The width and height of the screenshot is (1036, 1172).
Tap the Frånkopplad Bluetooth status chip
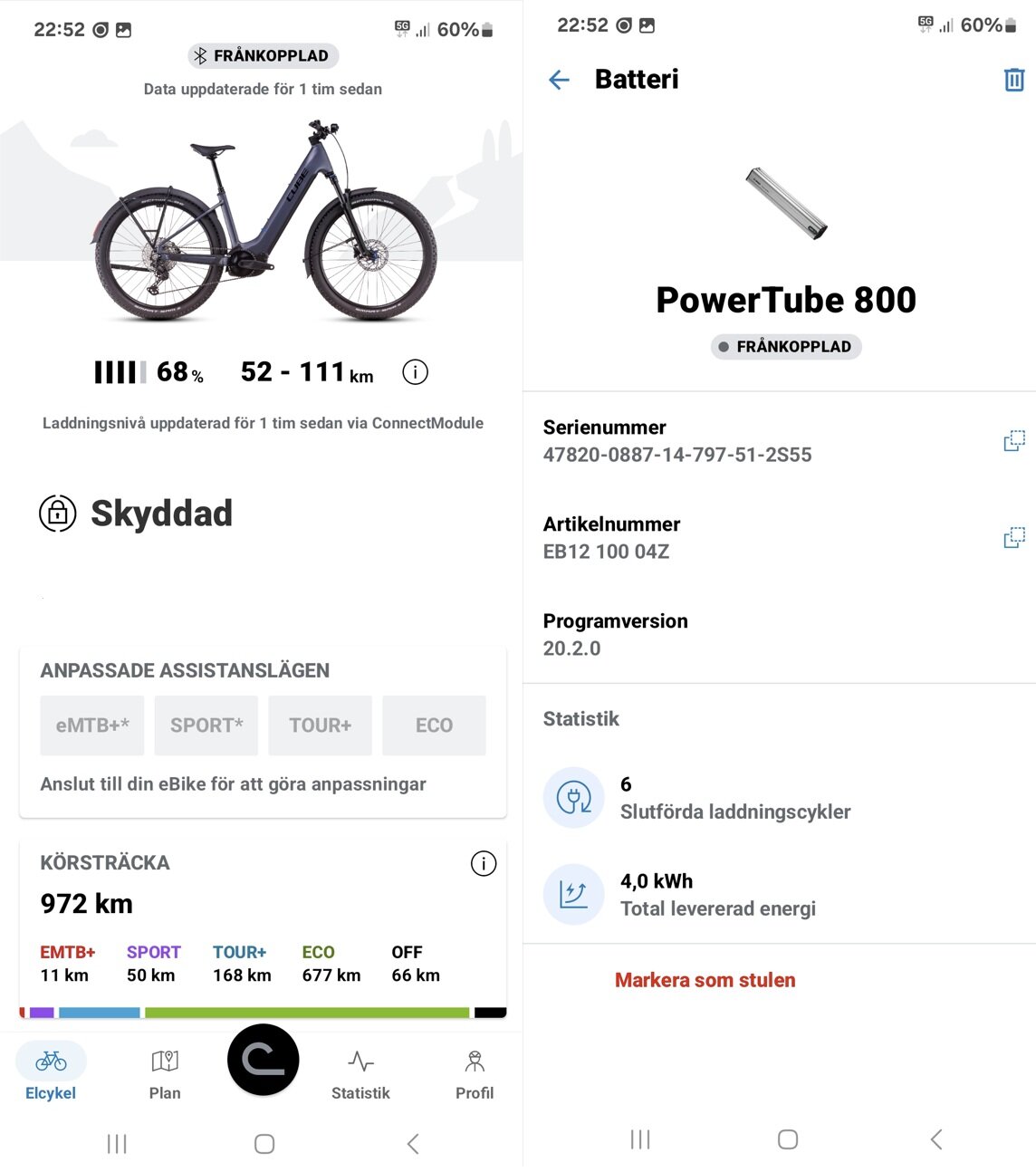pyautogui.click(x=264, y=56)
